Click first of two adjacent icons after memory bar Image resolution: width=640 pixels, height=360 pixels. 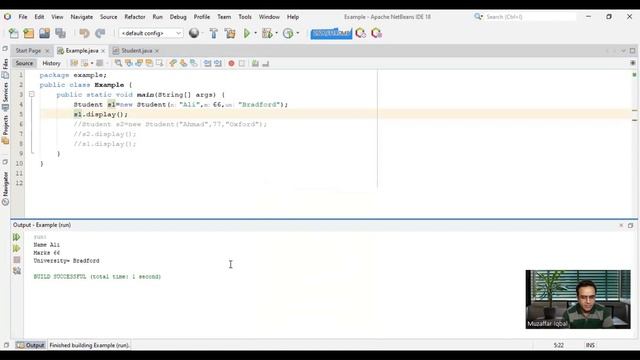pyautogui.click(x=361, y=33)
